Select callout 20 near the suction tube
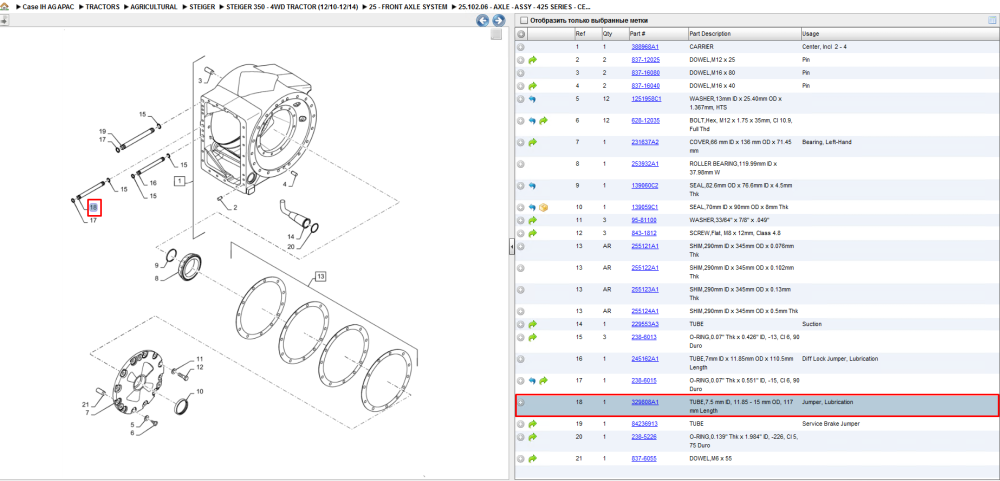 tap(291, 246)
